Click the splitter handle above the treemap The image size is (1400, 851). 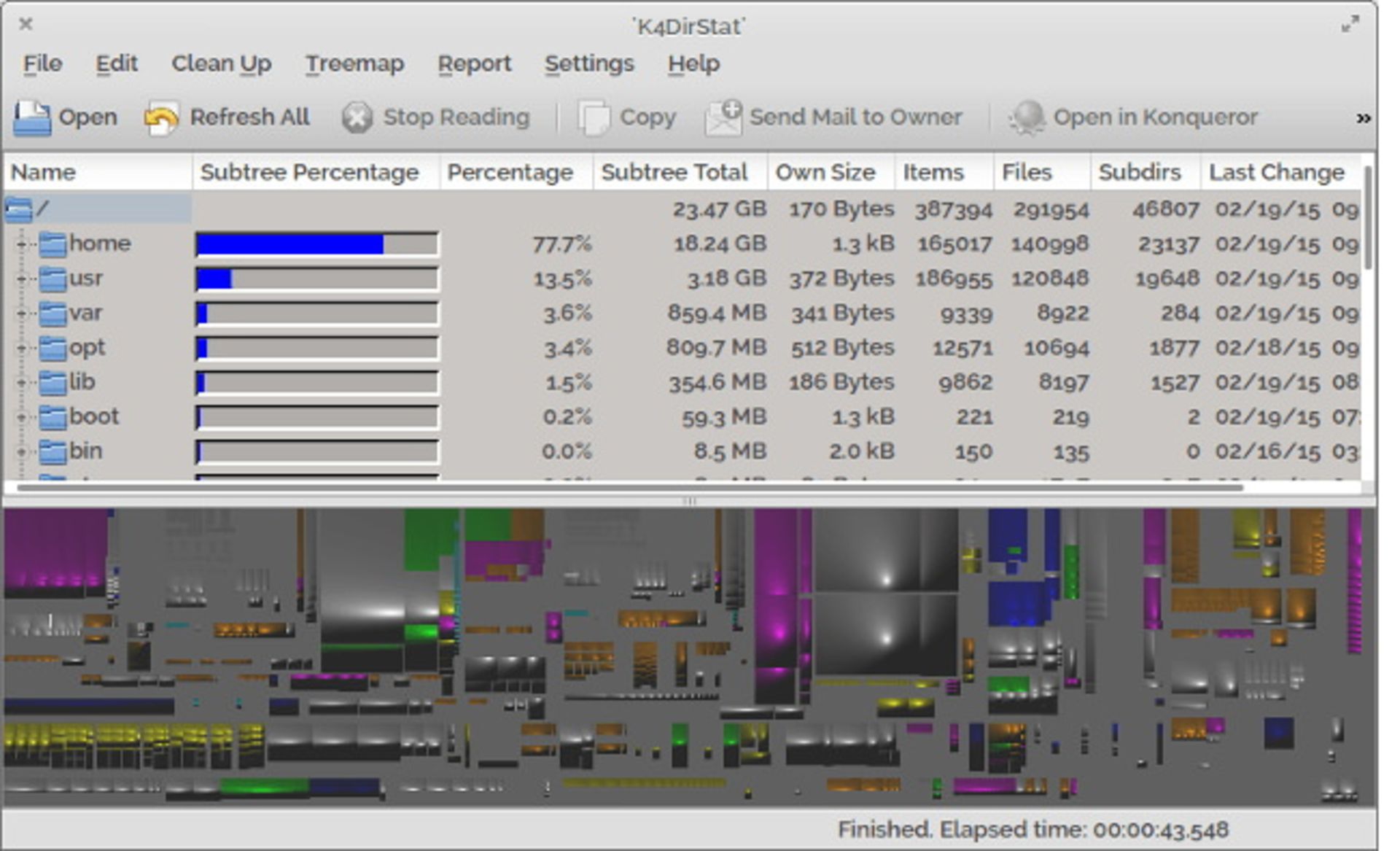[690, 501]
